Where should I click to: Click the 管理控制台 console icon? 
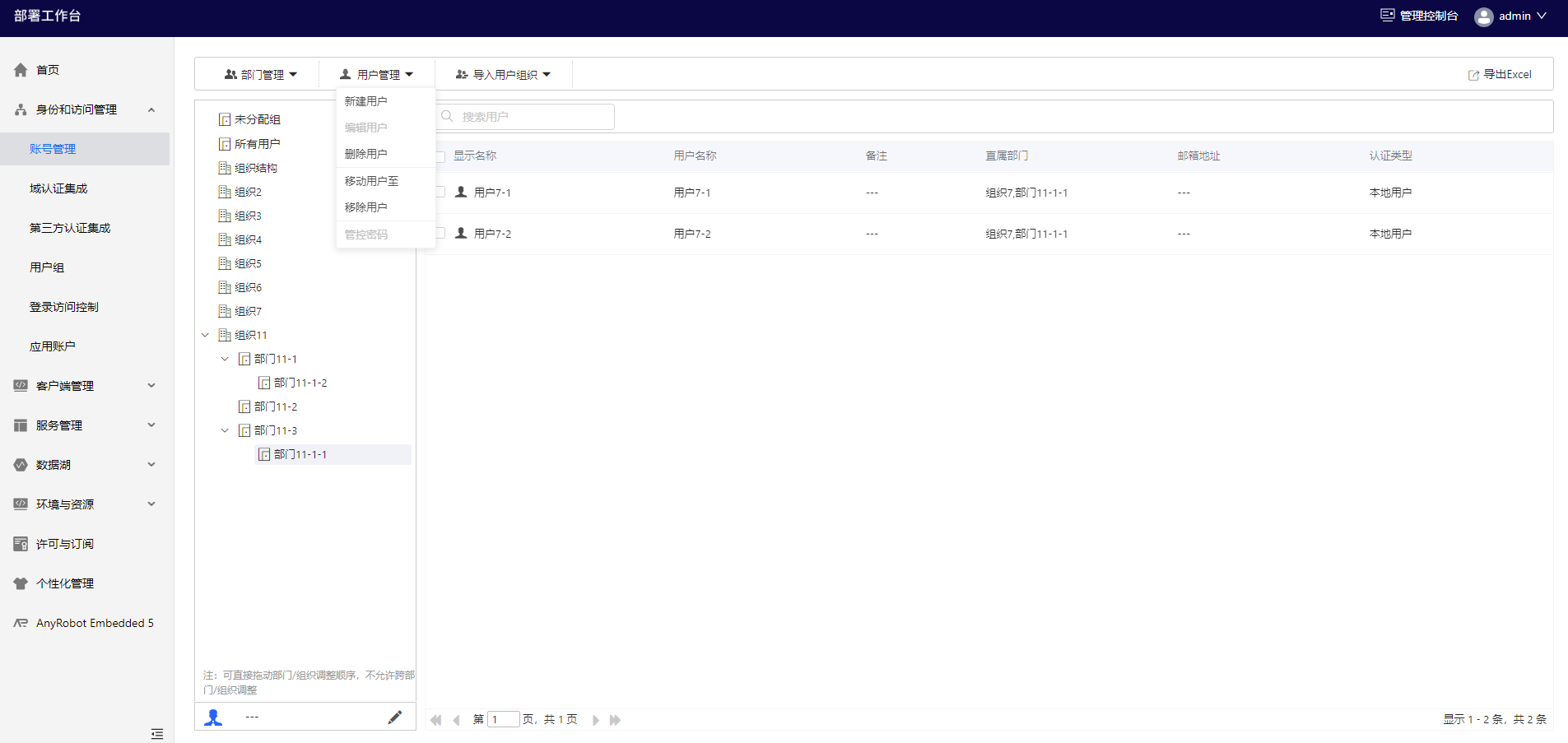[x=1388, y=16]
